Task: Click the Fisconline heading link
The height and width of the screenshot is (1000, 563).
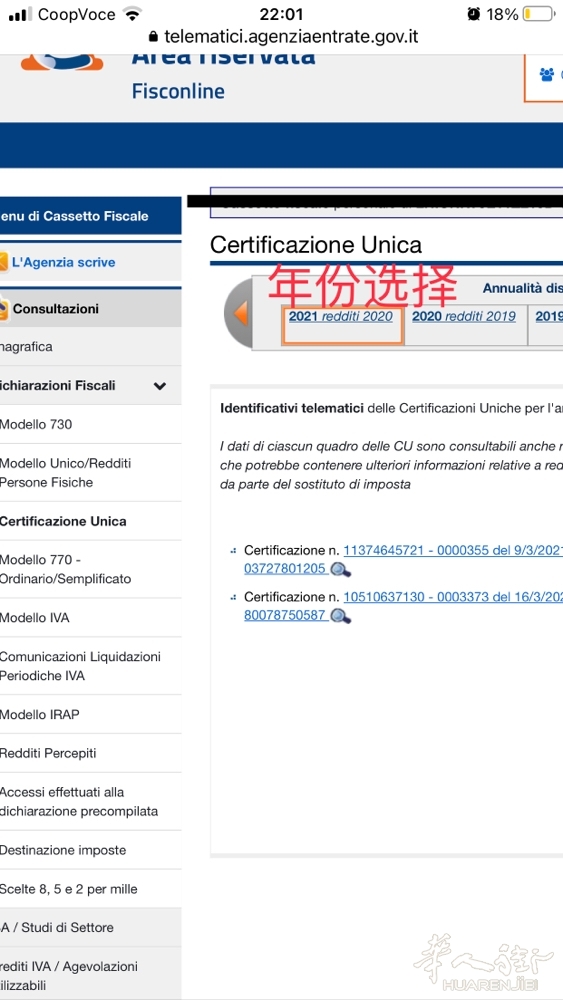Action: coord(178,91)
